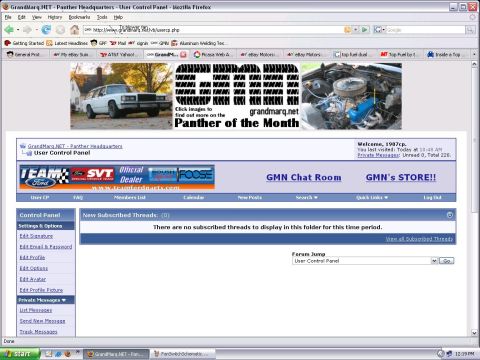This screenshot has height=360, width=480.
Task: Click the Stop loading icon
Action: pyautogui.click(x=60, y=30)
